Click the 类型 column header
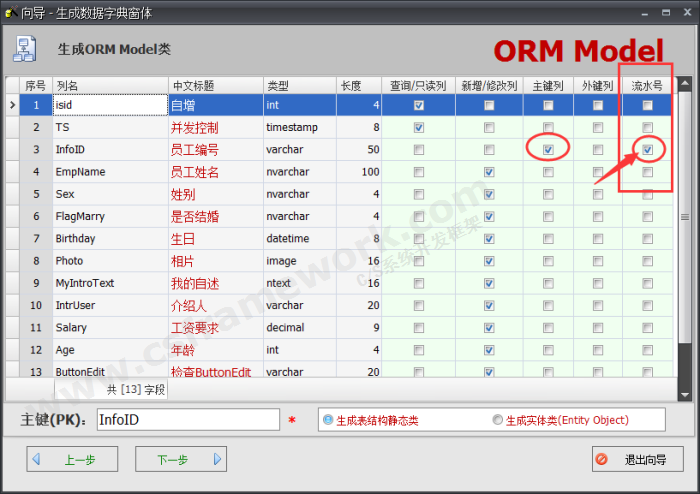Image resolution: width=700 pixels, height=494 pixels. pyautogui.click(x=298, y=86)
